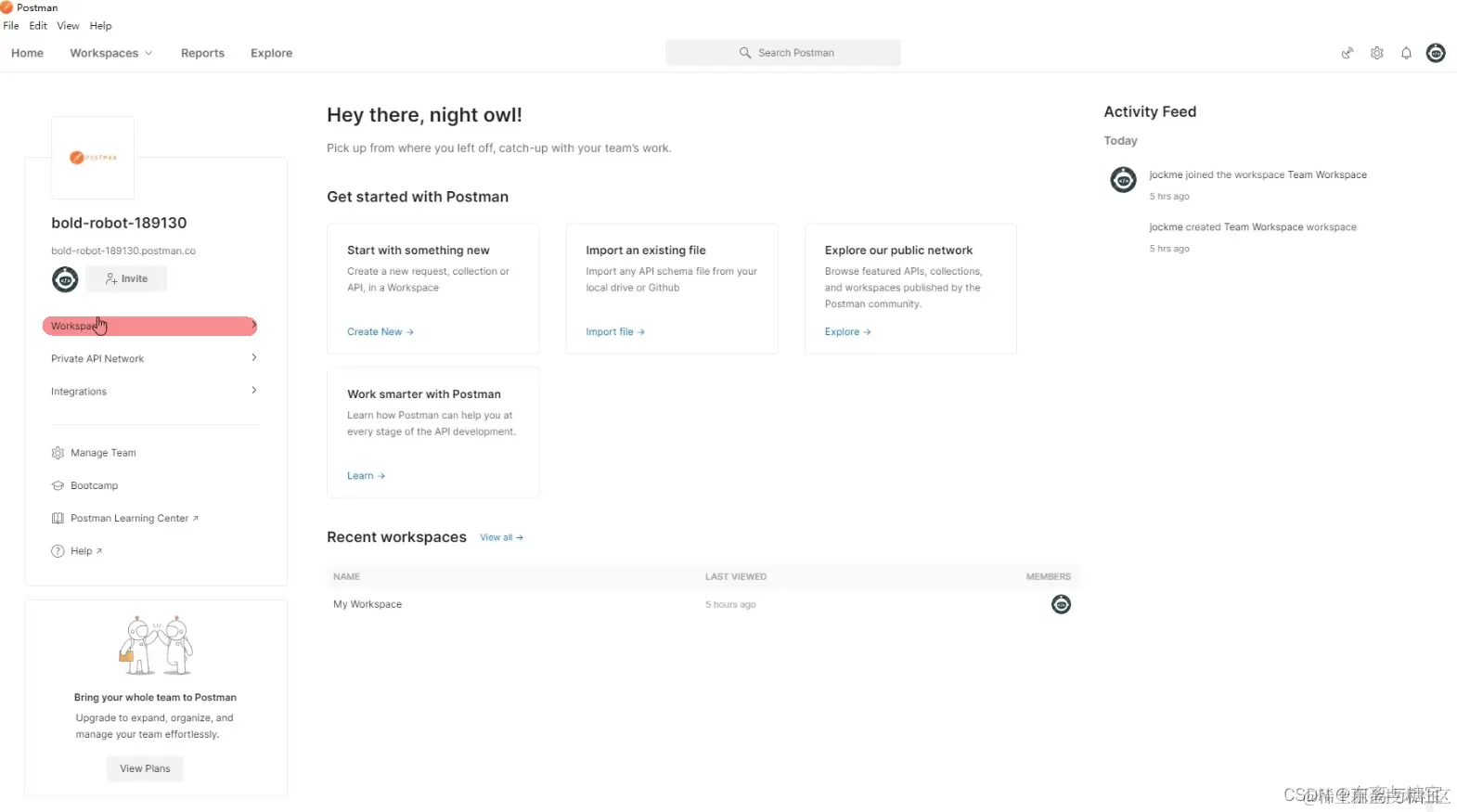Click the Learn link
1457x812 pixels.
coord(366,475)
